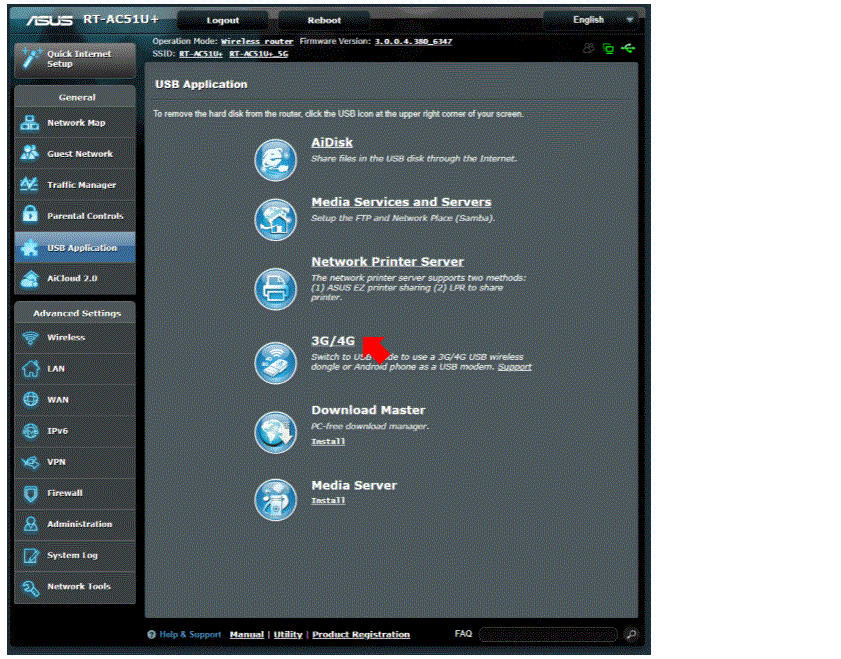Click the Download Master icon
This screenshot has width=841, height=659.
point(276,431)
